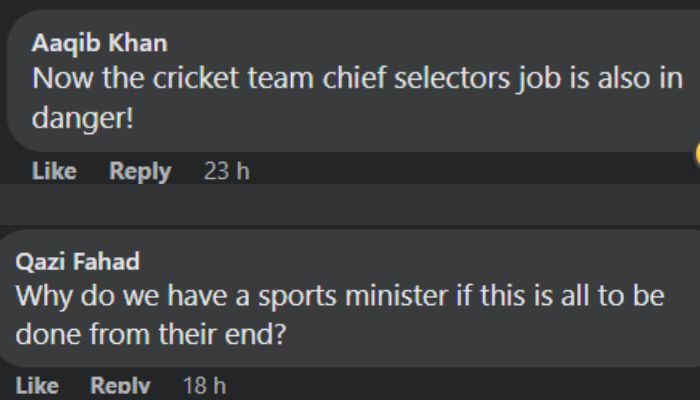This screenshot has height=400, width=700.
Task: Like Qazi Fahad's comment
Action: (x=37, y=386)
